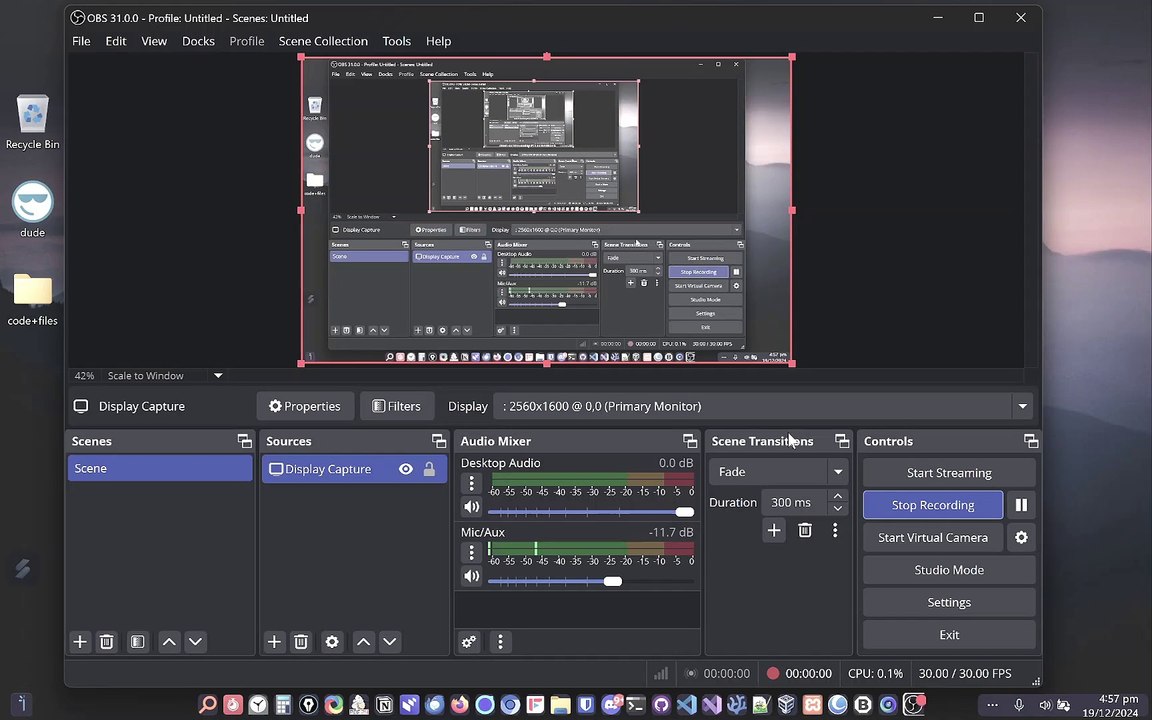
Task: Open source properties gear in Sources dock
Action: (x=332, y=641)
